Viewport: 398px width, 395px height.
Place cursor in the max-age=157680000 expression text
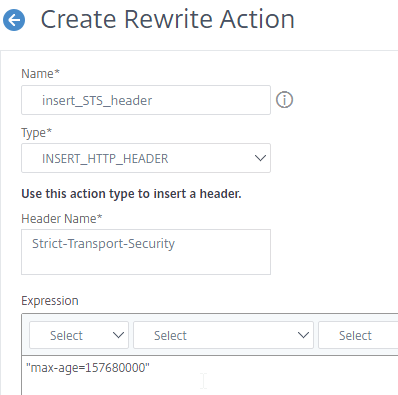coord(88,368)
